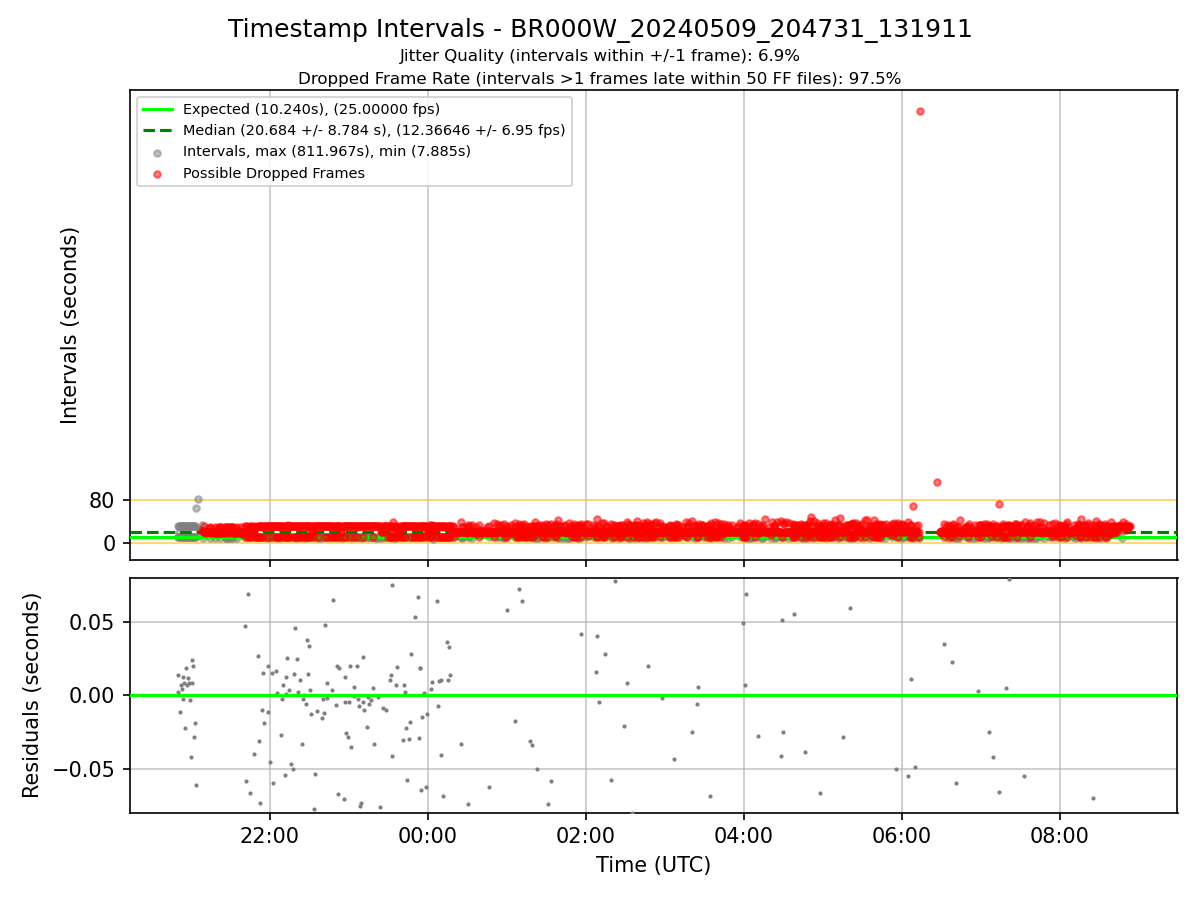This screenshot has width=1200, height=900.
Task: Click the Possible Dropped Frames legend entry
Action: point(274,173)
